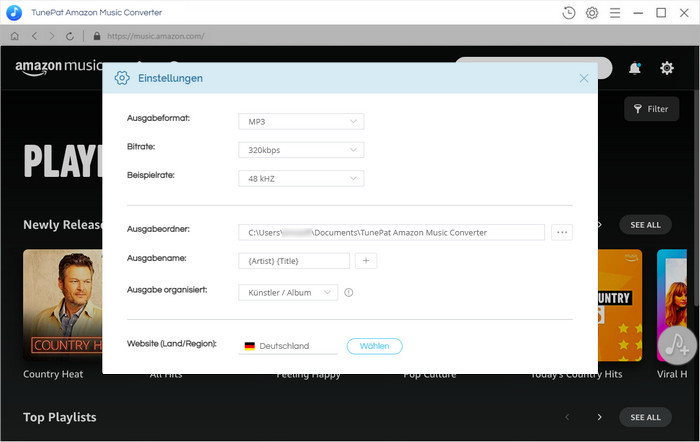This screenshot has width=700, height=442.
Task: Click the padlock security icon
Action: coord(97,36)
